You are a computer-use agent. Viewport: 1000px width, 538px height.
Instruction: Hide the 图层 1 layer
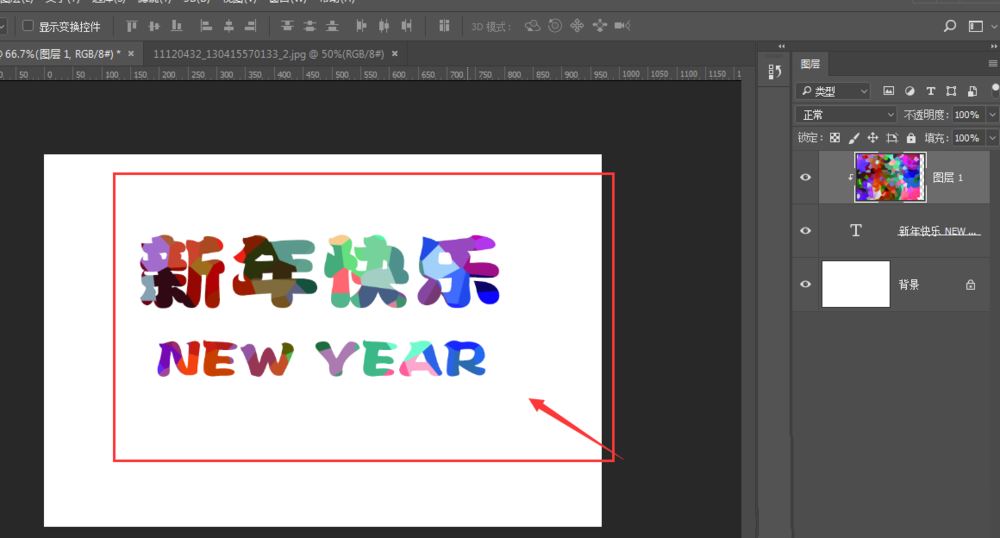pos(805,177)
